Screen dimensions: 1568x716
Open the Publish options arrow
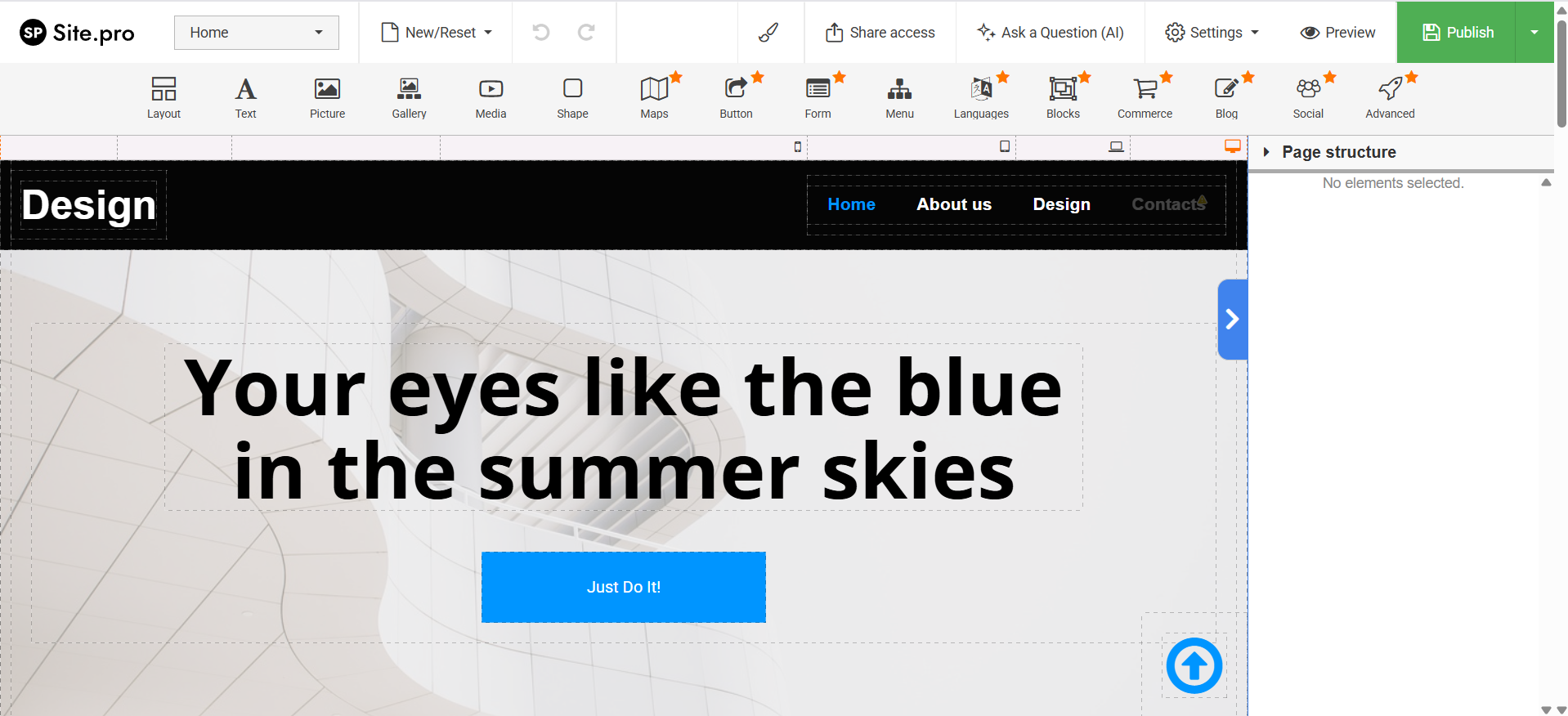1534,33
